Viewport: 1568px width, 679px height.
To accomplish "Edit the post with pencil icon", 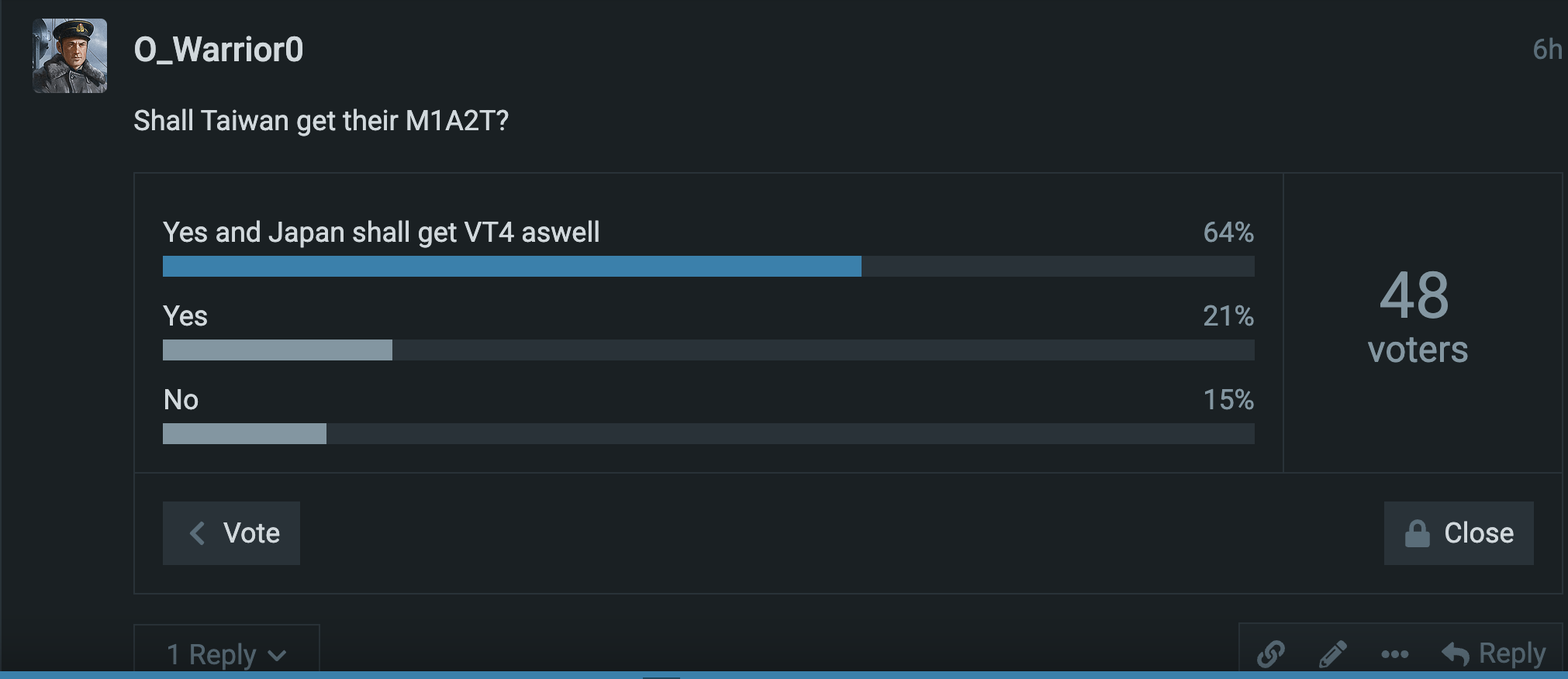I will (x=1332, y=653).
